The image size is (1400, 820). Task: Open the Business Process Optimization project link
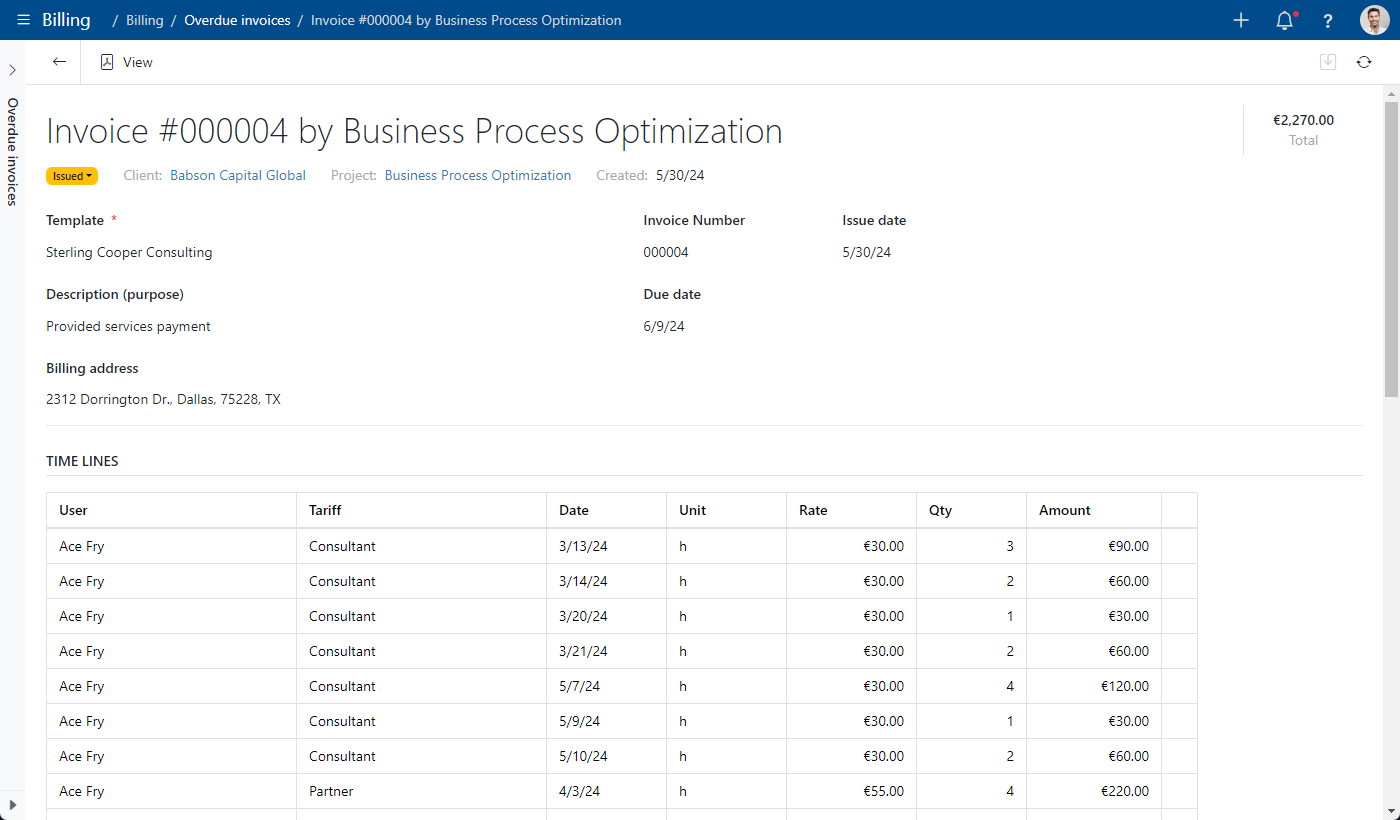click(x=478, y=175)
